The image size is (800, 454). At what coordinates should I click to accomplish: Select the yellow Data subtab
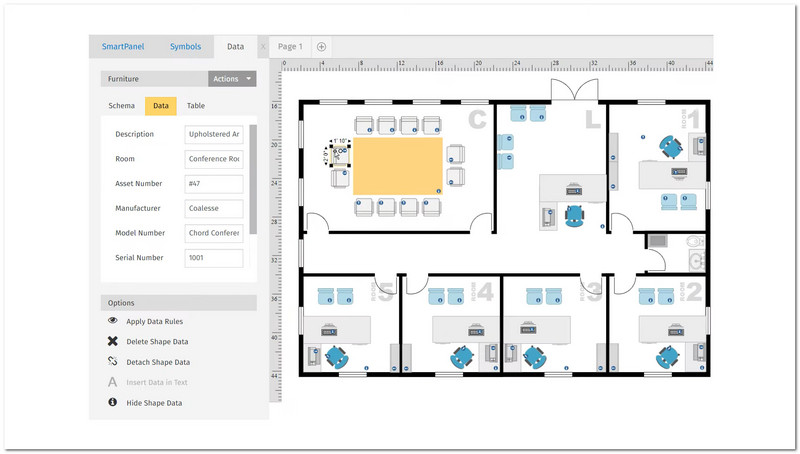[161, 106]
